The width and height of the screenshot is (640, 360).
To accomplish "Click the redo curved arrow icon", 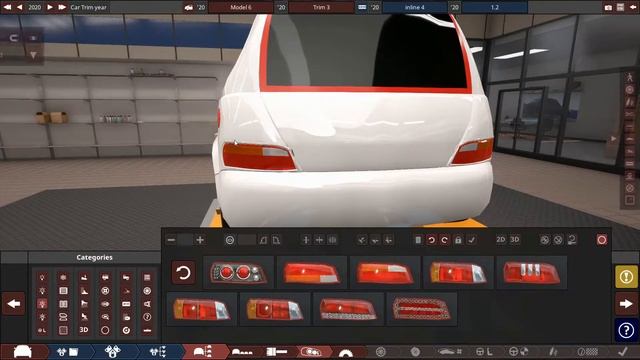I will tap(444, 240).
